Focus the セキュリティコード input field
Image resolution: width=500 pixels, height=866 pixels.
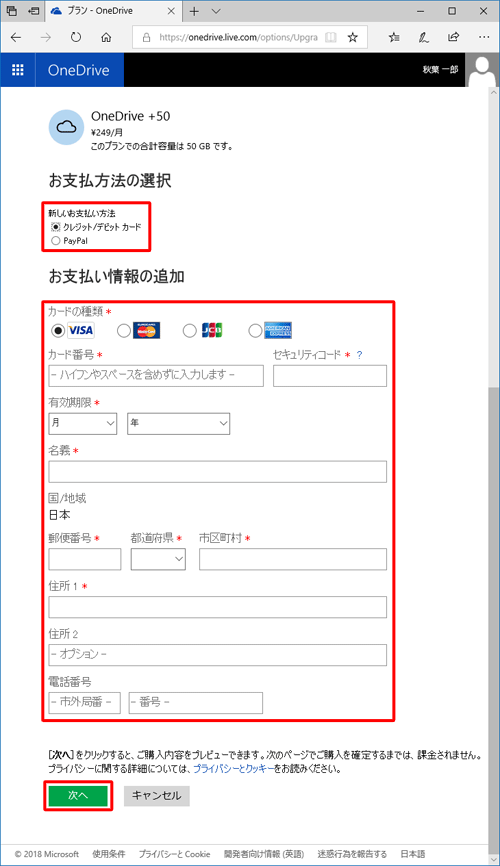(x=330, y=376)
